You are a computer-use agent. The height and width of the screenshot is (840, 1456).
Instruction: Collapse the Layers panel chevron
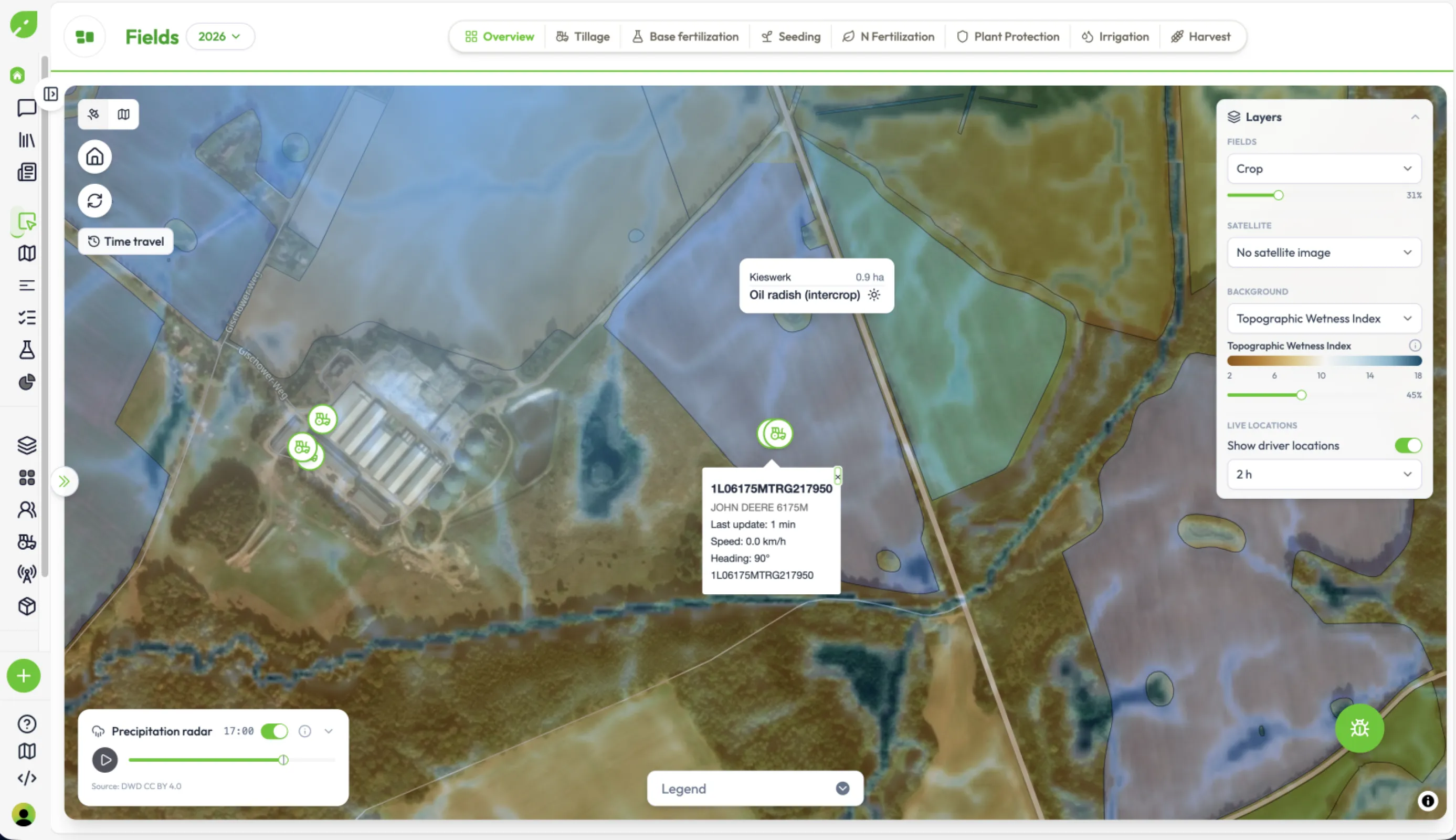tap(1415, 117)
